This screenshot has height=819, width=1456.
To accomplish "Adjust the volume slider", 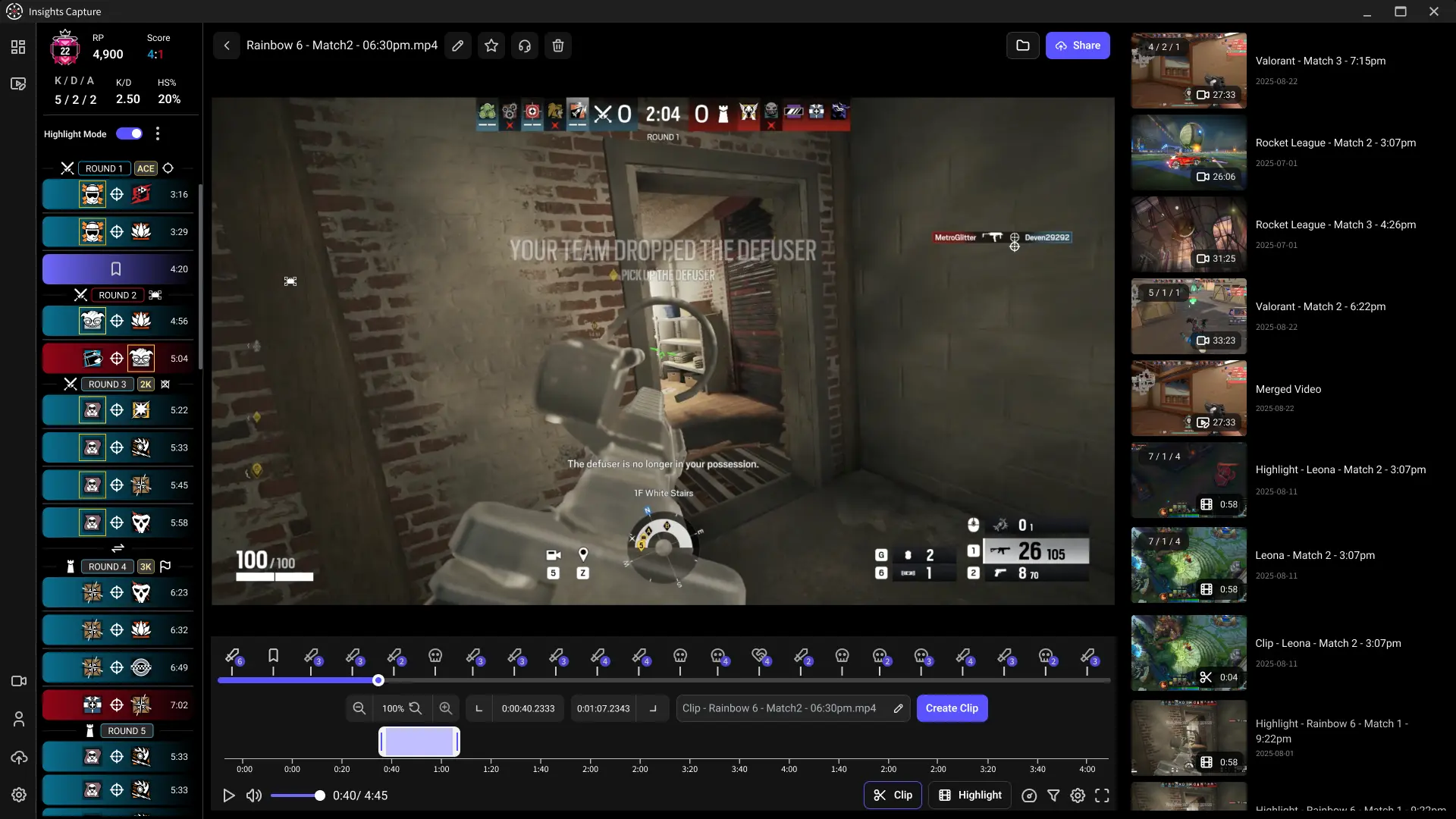I will coord(297,795).
